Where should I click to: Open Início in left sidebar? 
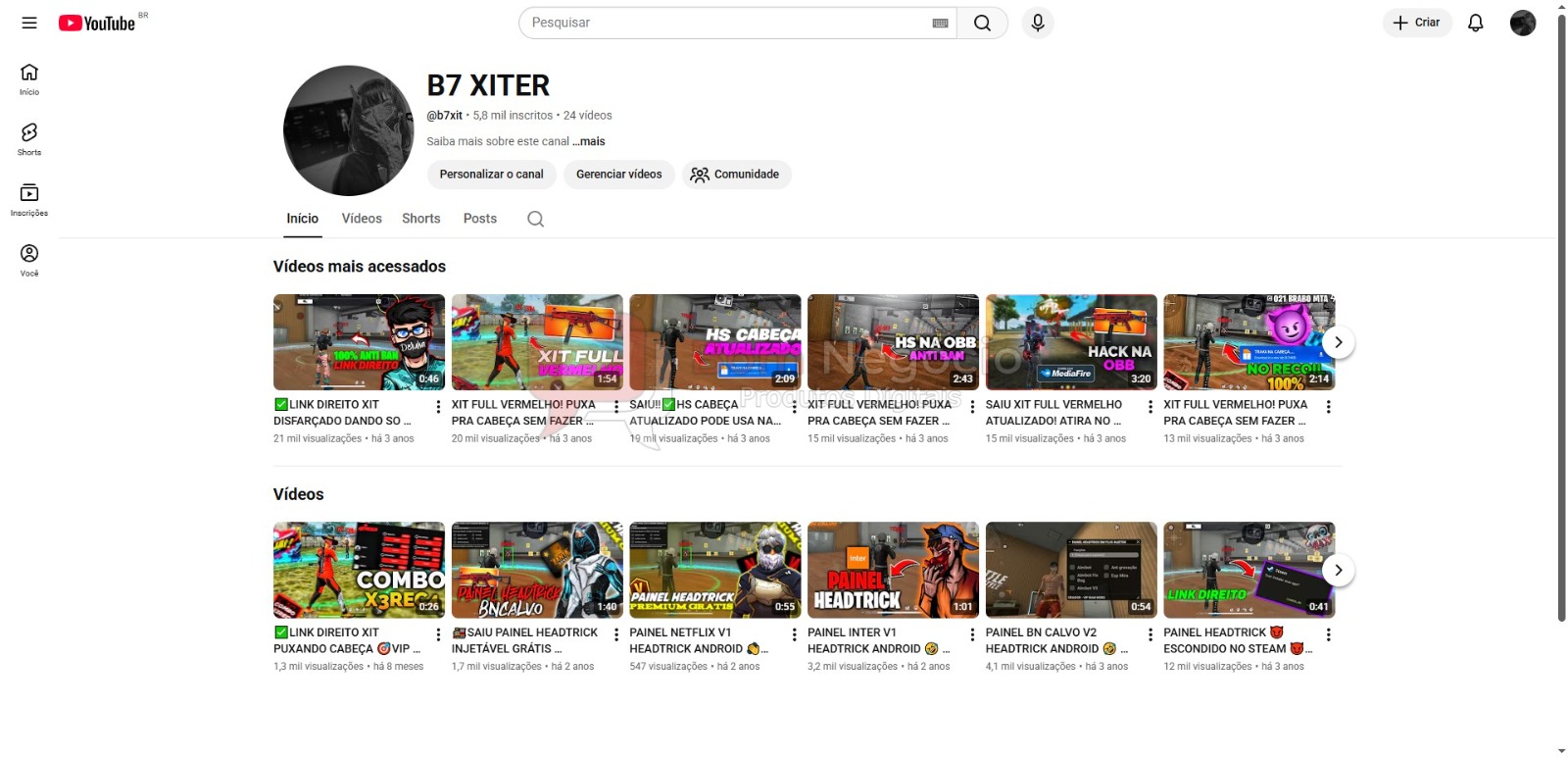click(x=29, y=79)
